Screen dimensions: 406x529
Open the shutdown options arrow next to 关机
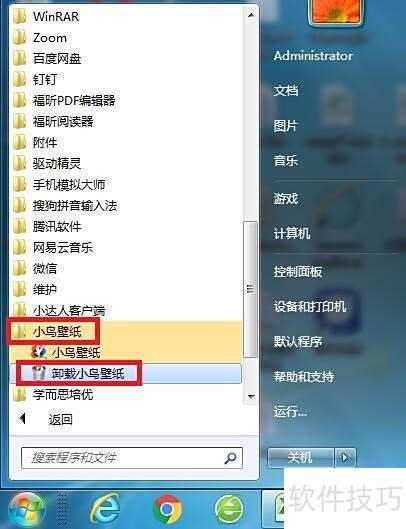pos(345,458)
